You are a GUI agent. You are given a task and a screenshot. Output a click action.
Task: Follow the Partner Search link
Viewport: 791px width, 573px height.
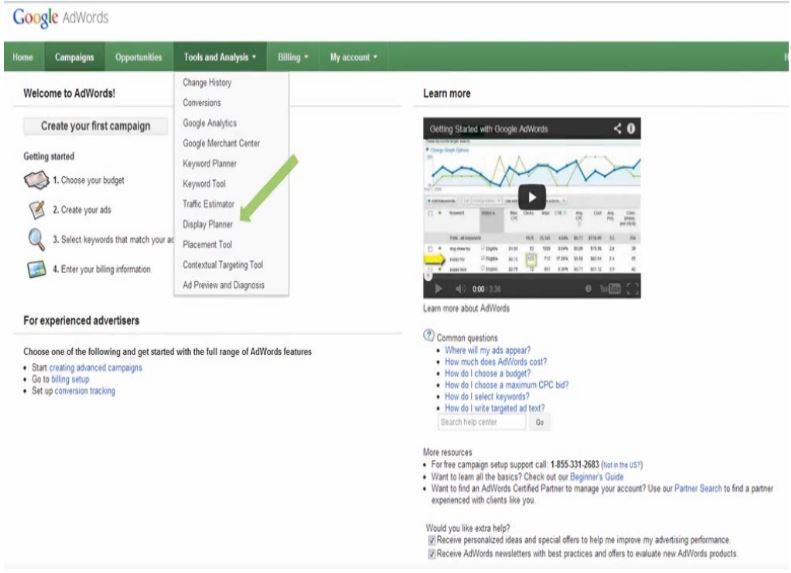(698, 488)
